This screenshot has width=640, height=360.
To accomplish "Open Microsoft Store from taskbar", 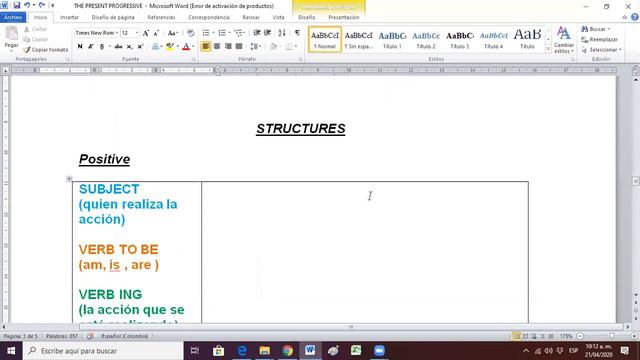I will (218, 351).
